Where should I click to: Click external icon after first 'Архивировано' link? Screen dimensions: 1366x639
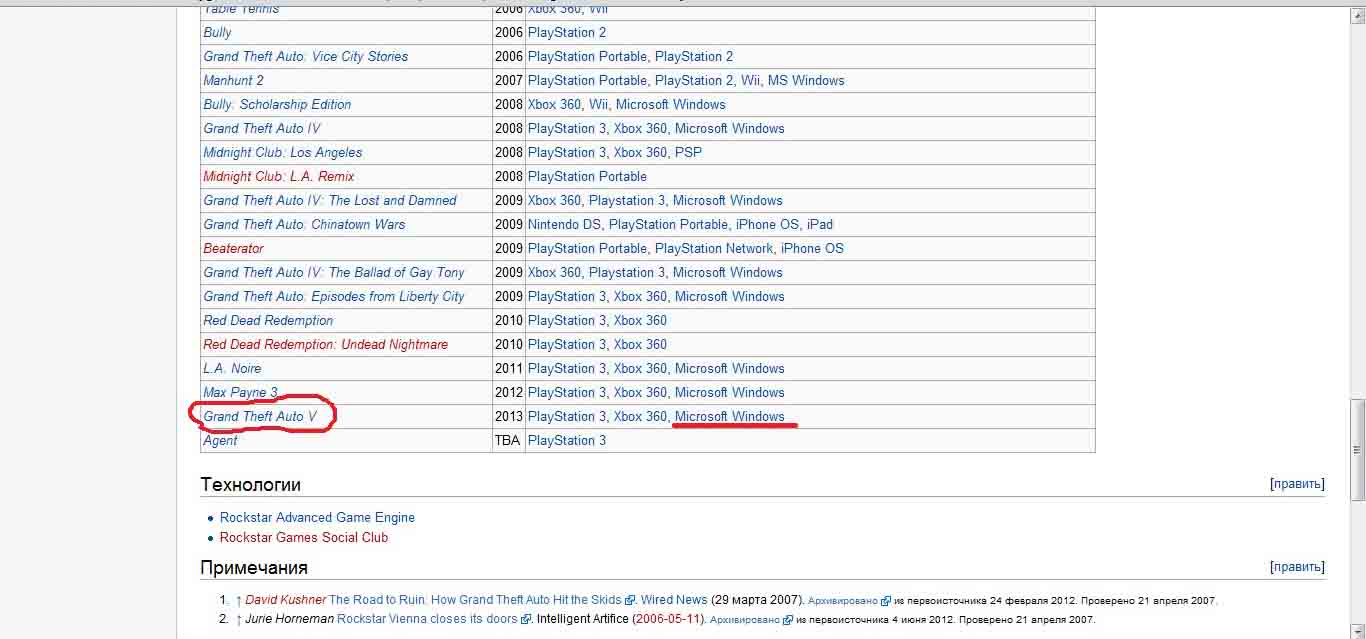point(886,601)
